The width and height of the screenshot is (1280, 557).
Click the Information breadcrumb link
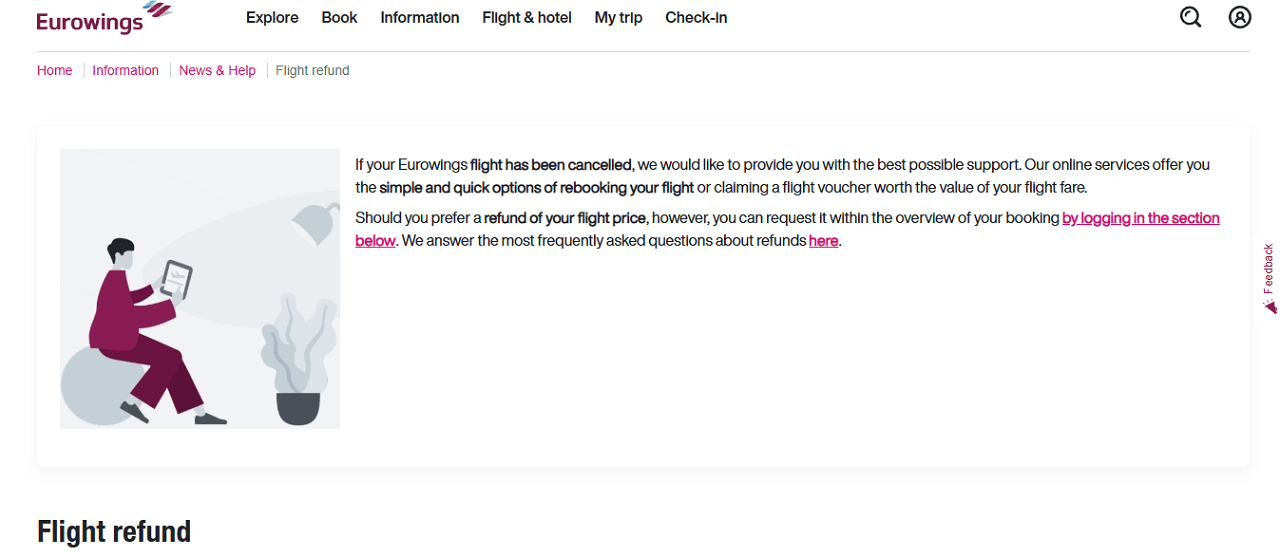pos(125,71)
